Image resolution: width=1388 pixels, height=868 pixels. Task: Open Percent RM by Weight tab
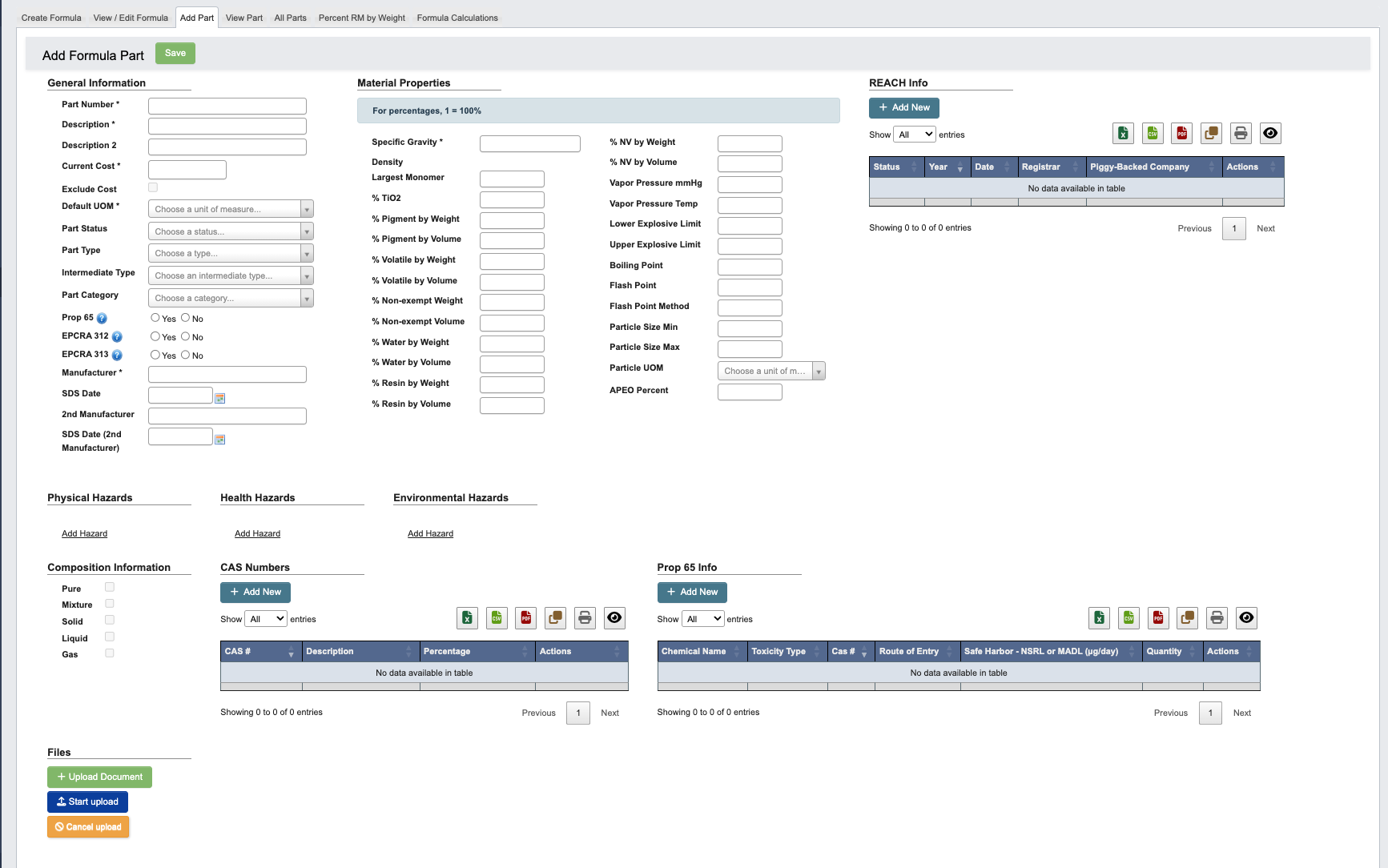(362, 18)
